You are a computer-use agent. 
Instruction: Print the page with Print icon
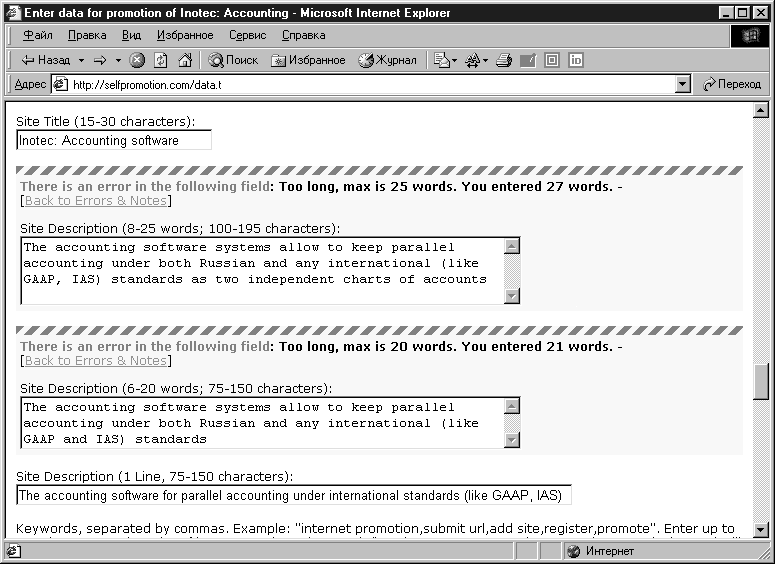pos(504,60)
